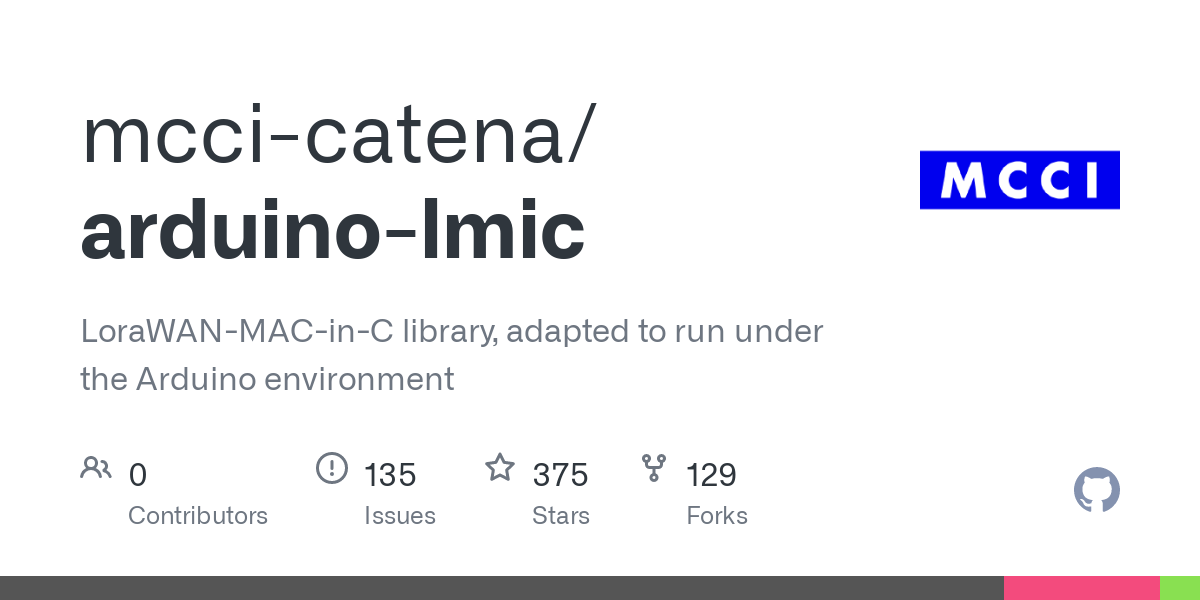Click the contributor count 0
Viewport: 1200px width, 600px height.
138,475
